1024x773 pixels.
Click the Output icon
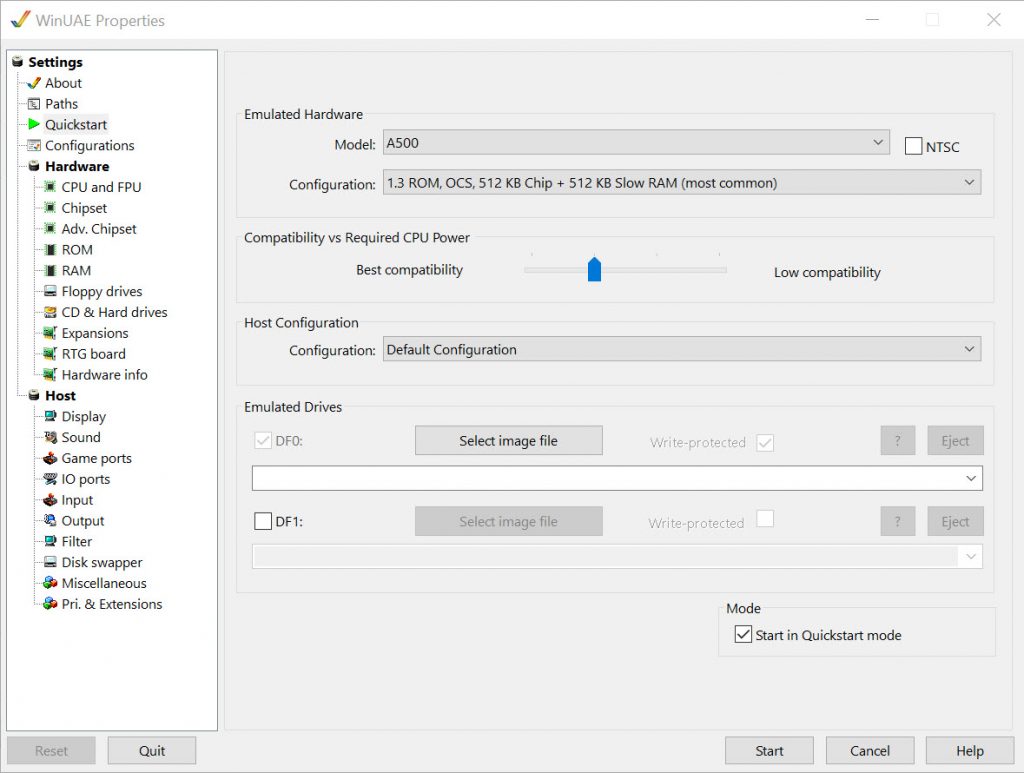tap(50, 520)
